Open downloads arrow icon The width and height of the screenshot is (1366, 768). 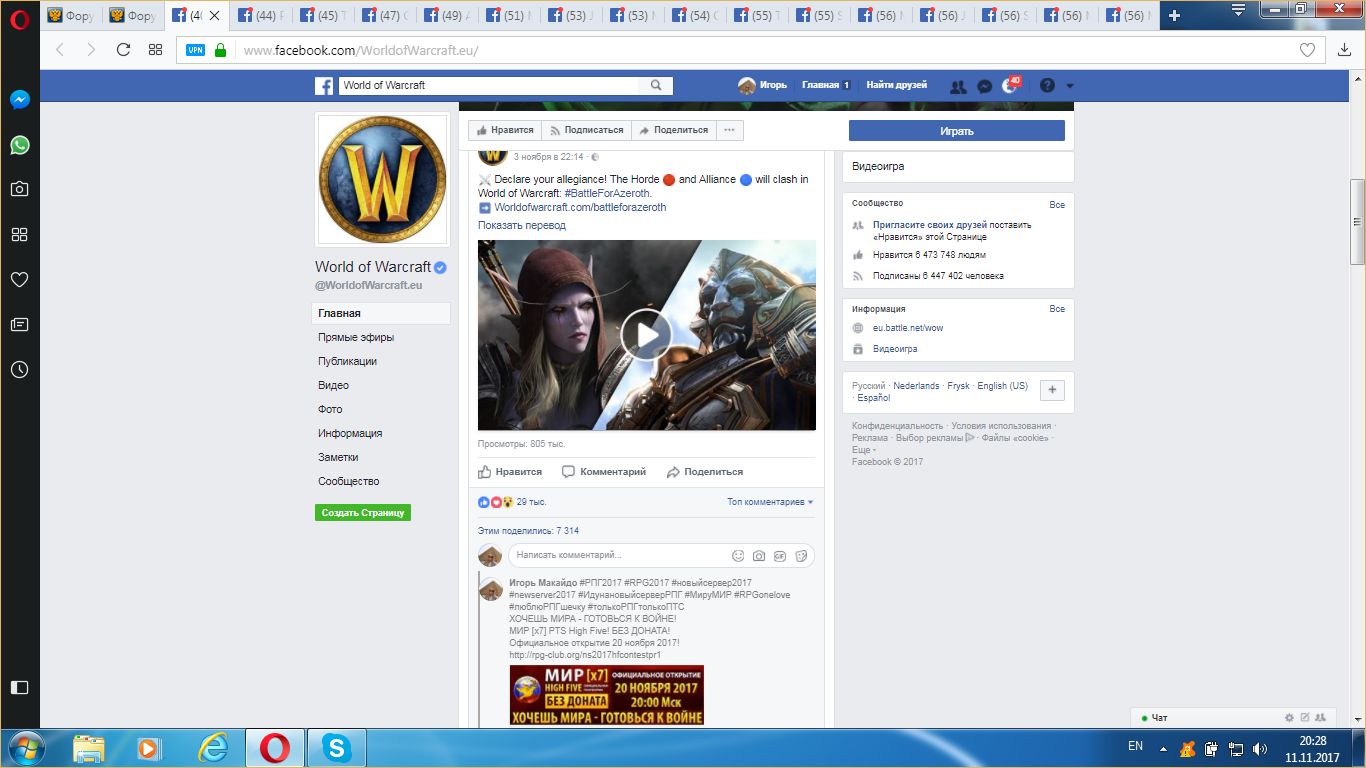tap(1344, 50)
